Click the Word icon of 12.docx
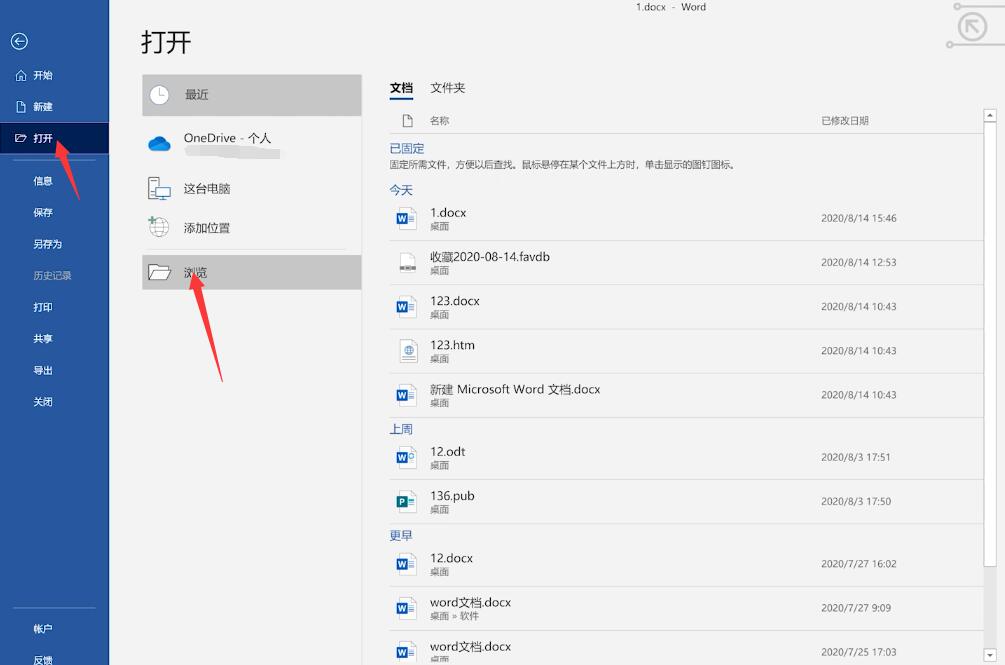Screen dimensions: 1005x665 (x=406, y=564)
